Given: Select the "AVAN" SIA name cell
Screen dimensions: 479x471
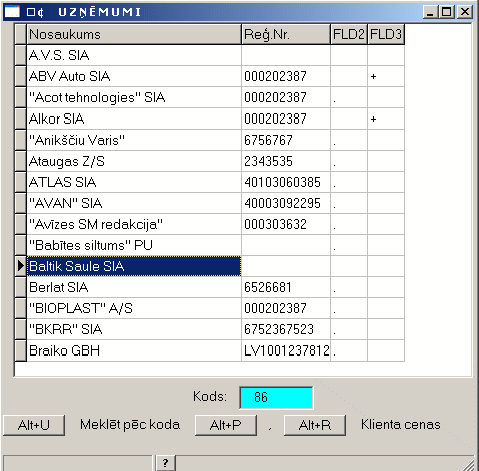Looking at the screenshot, I should click(x=134, y=203).
